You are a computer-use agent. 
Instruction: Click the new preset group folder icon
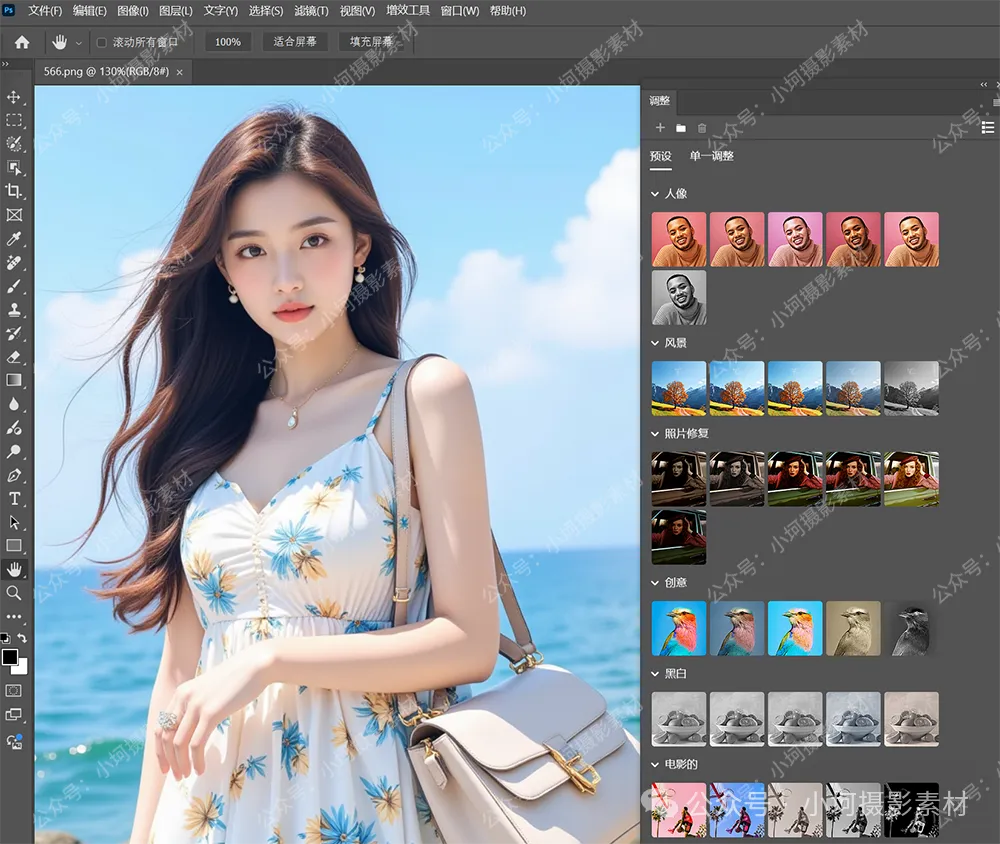click(680, 128)
